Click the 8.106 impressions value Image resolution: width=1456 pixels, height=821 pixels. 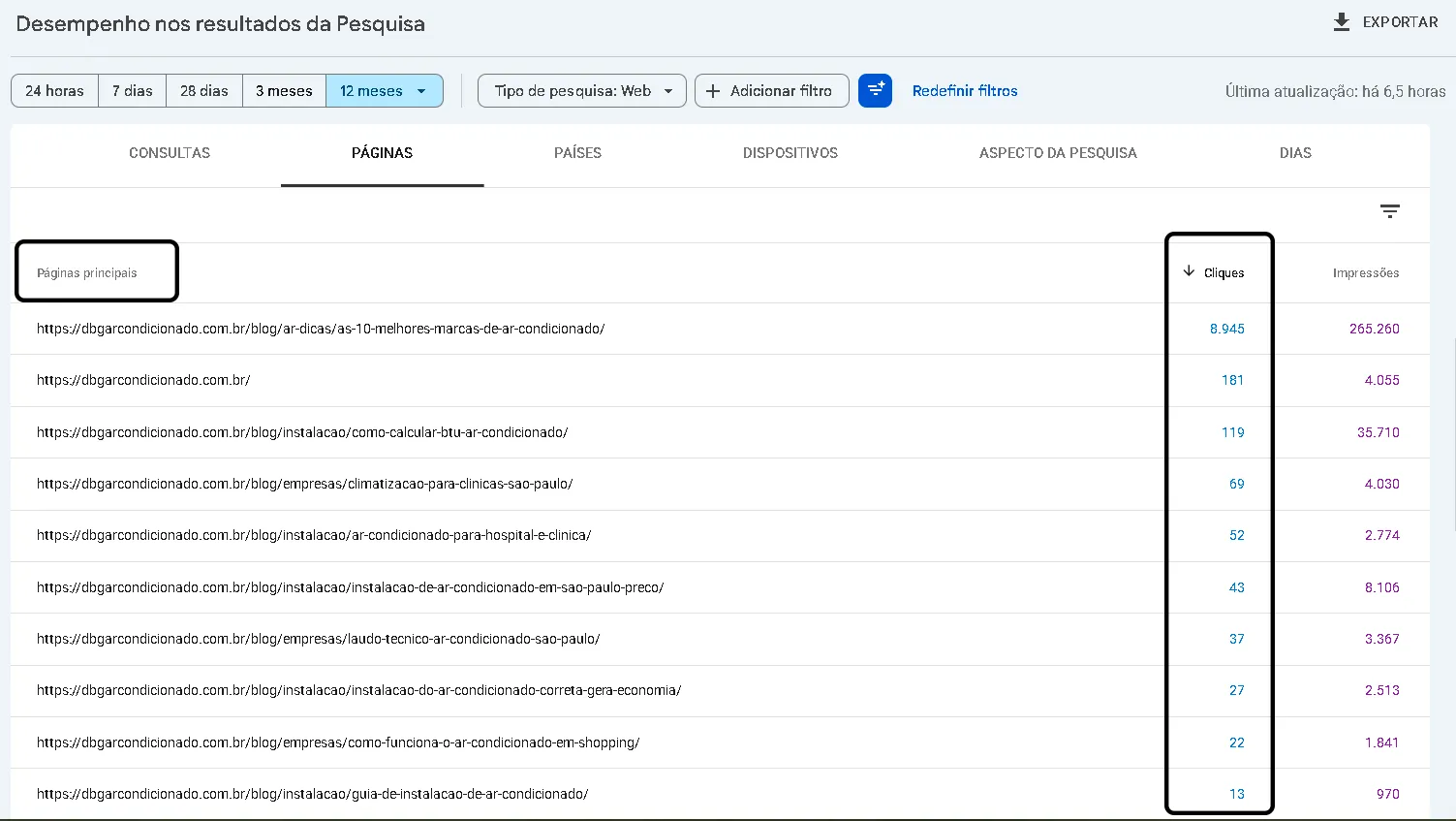pos(1382,587)
